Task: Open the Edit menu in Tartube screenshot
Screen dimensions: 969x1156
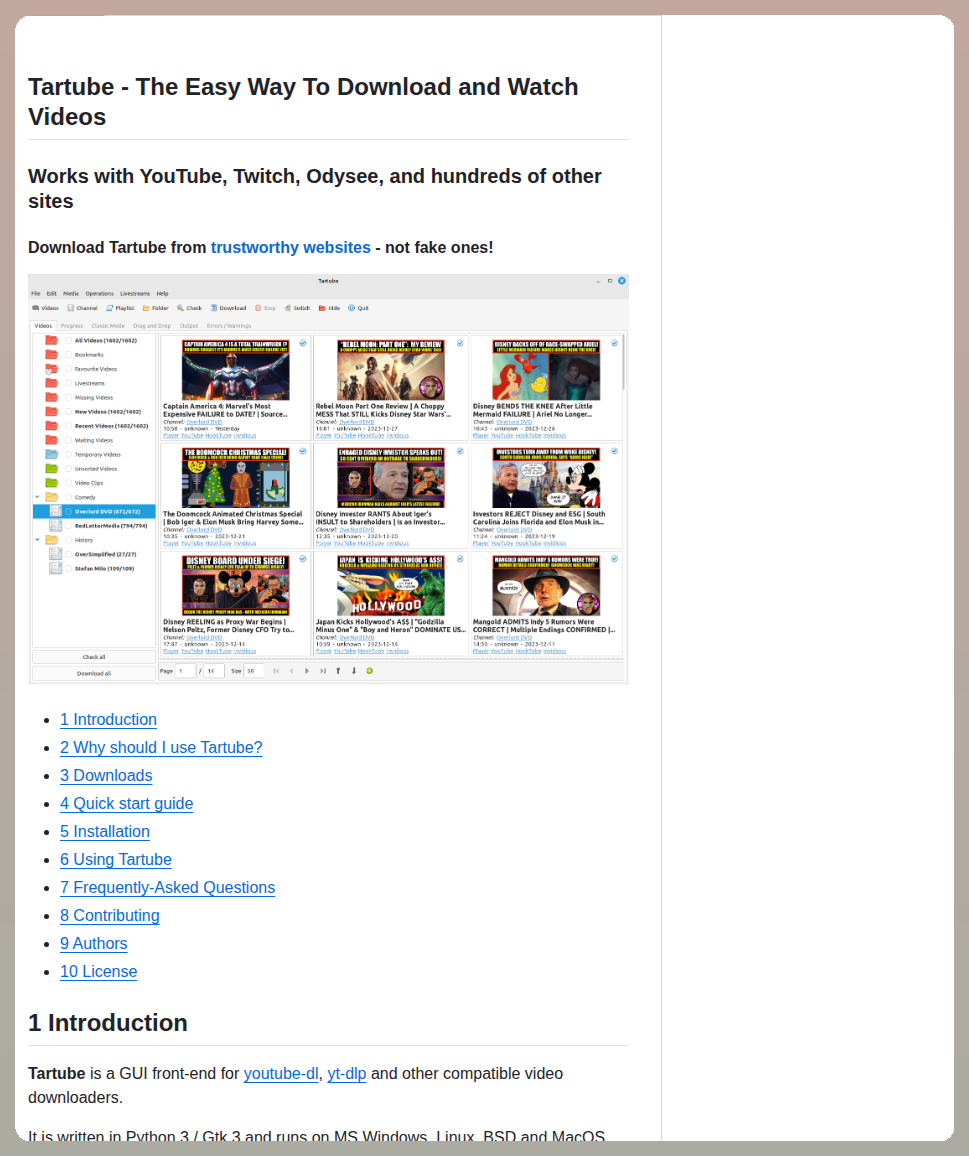Action: pos(52,293)
